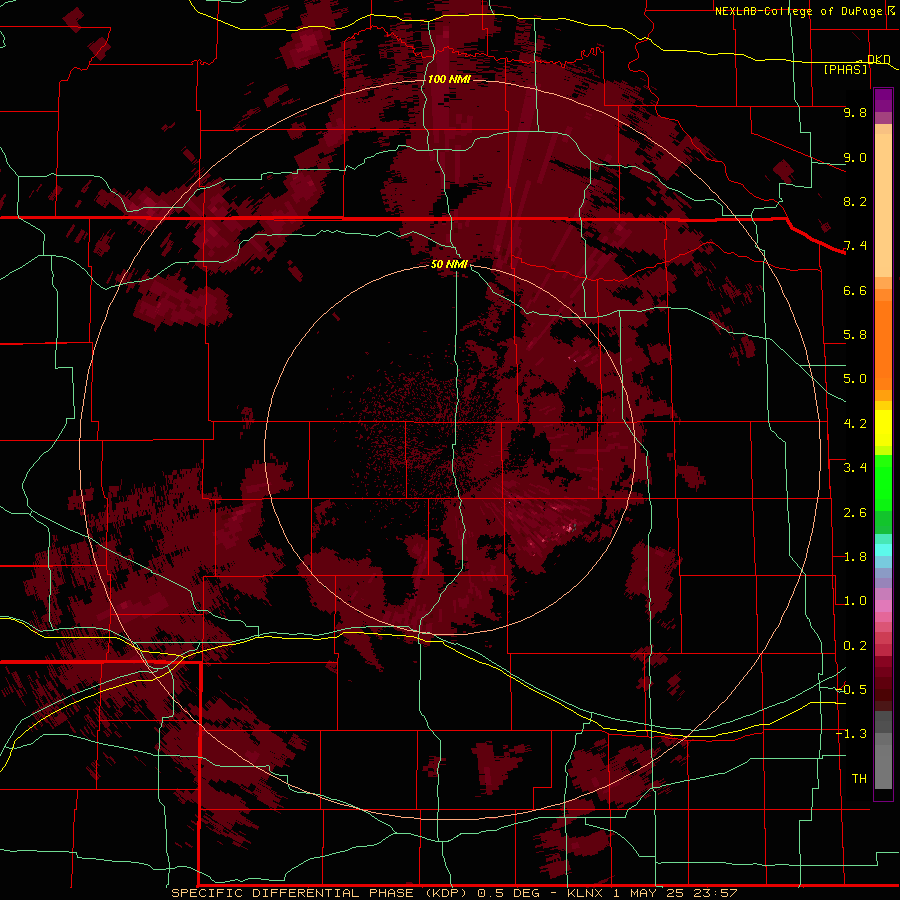
Task: Click the 9.8 scale value
Action: tap(855, 112)
